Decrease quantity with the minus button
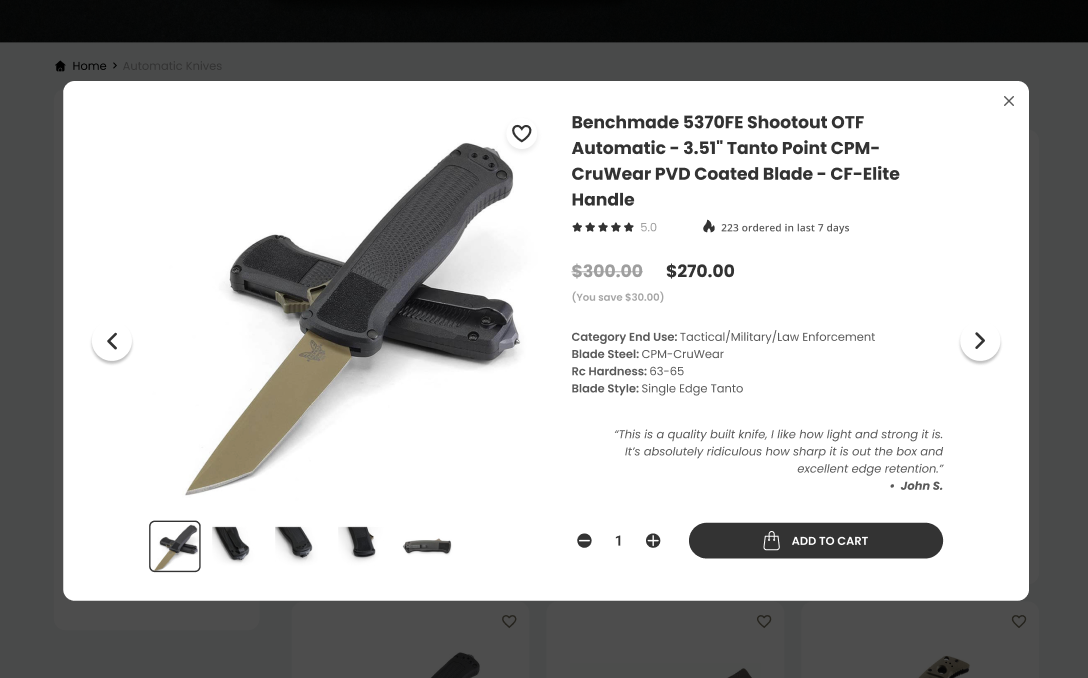This screenshot has height=678, width=1088. click(584, 541)
